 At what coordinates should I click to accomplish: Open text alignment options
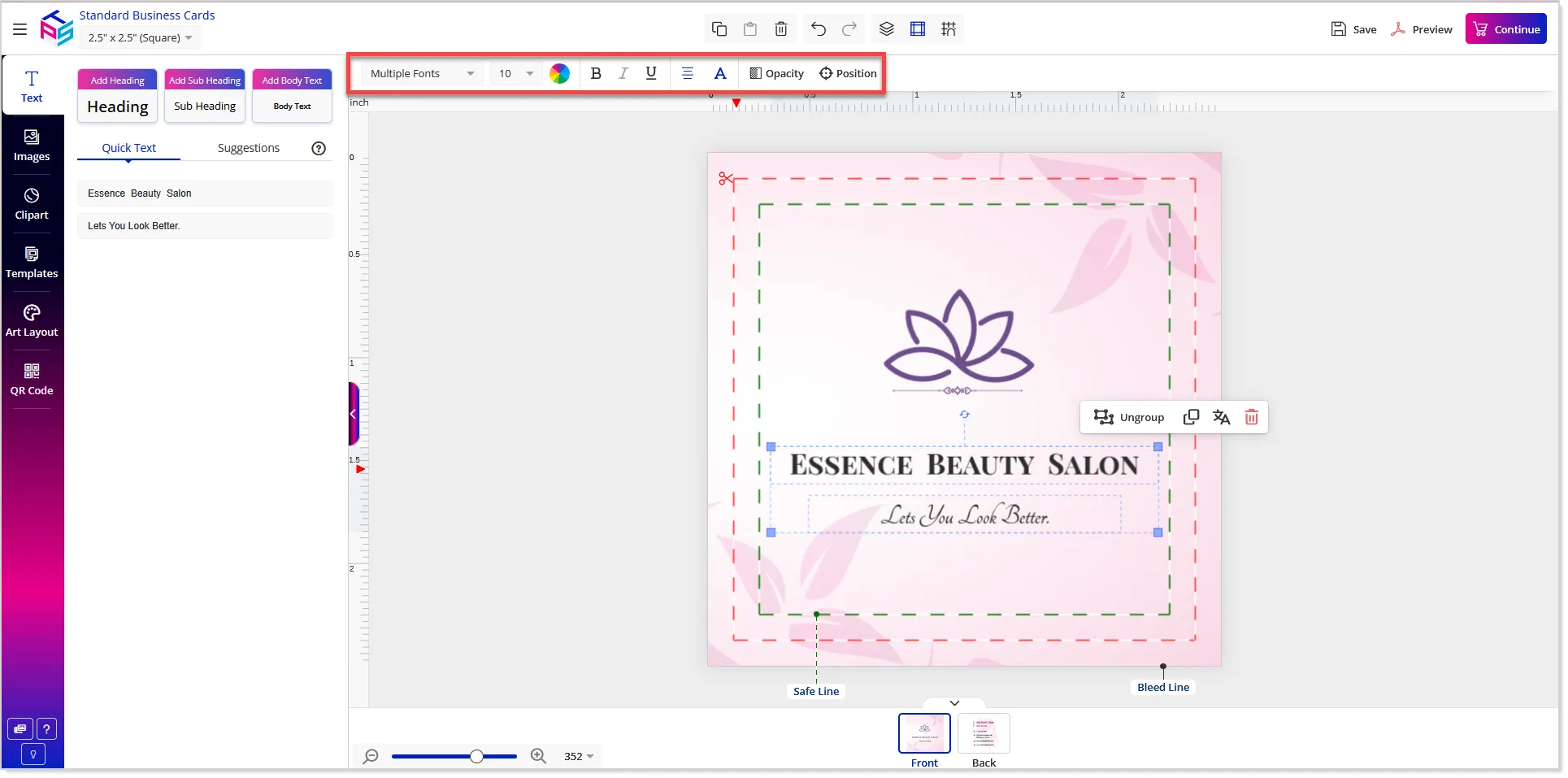coord(688,73)
